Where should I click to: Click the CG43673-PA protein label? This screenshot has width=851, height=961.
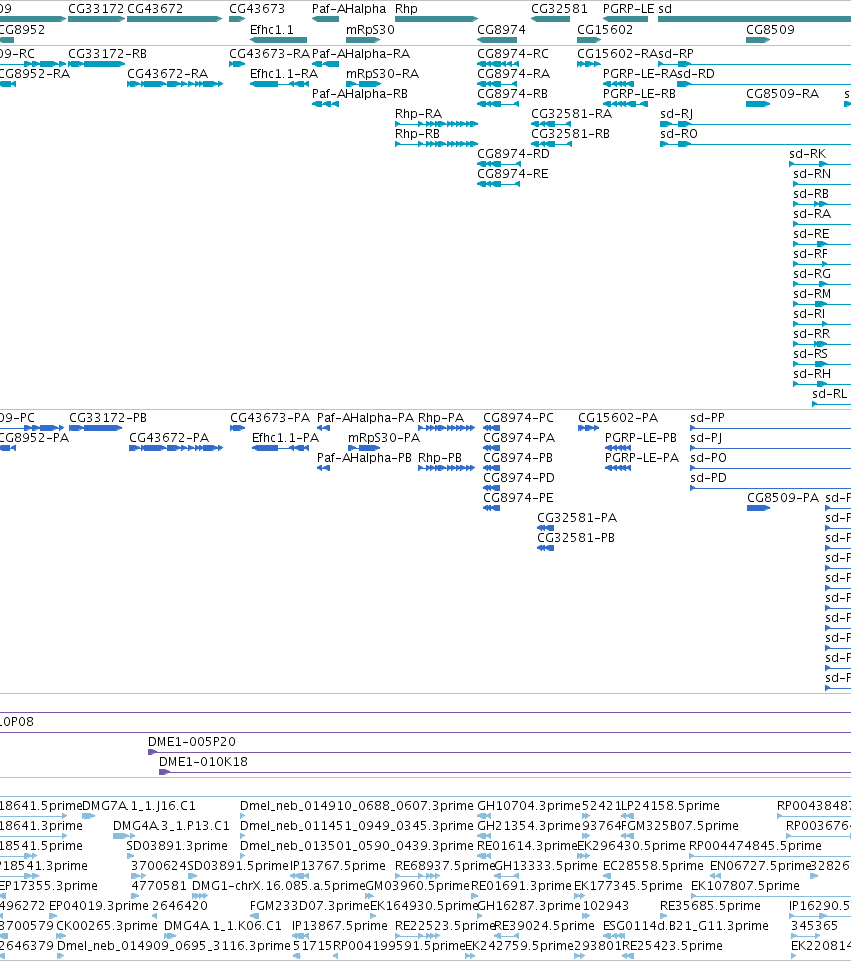coord(270,418)
